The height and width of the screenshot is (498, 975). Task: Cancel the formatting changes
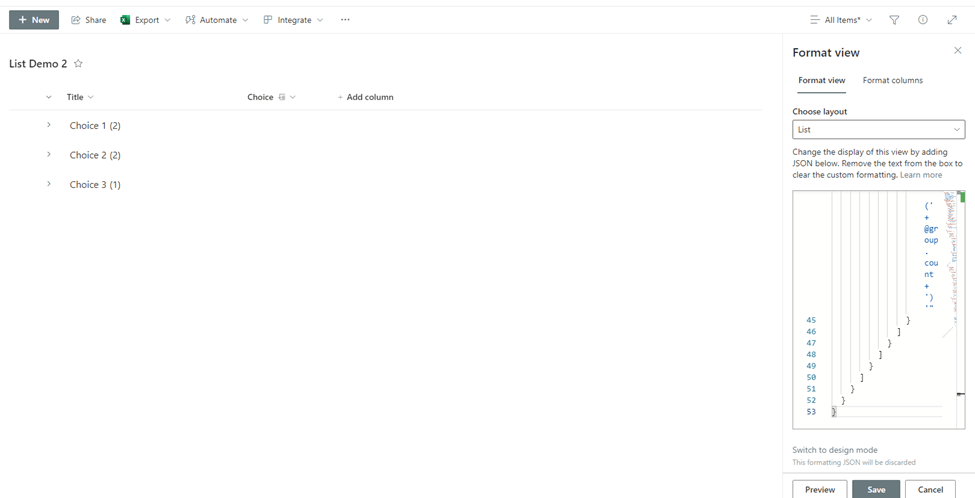coord(930,489)
